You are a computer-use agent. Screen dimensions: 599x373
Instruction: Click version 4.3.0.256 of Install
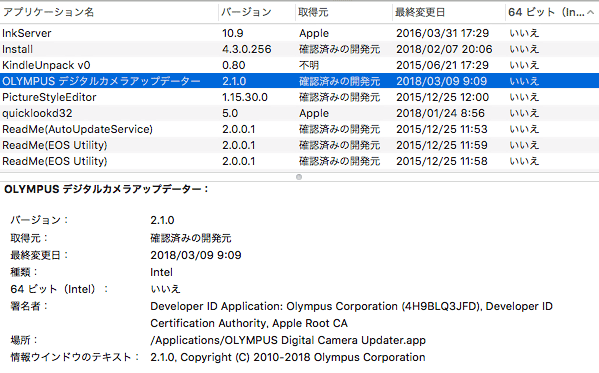pyautogui.click(x=247, y=49)
